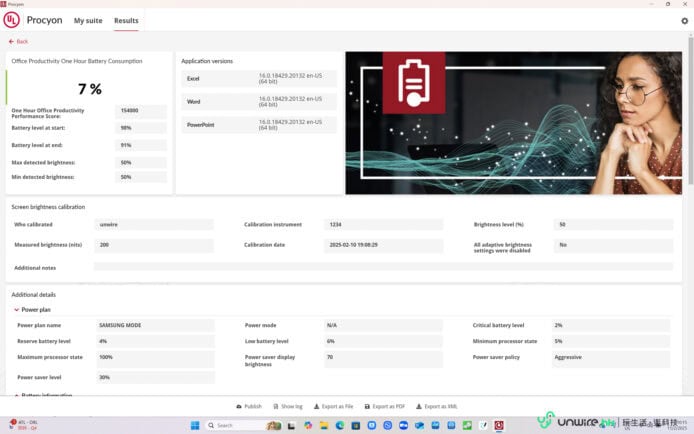Select the Results tab

coord(126,20)
